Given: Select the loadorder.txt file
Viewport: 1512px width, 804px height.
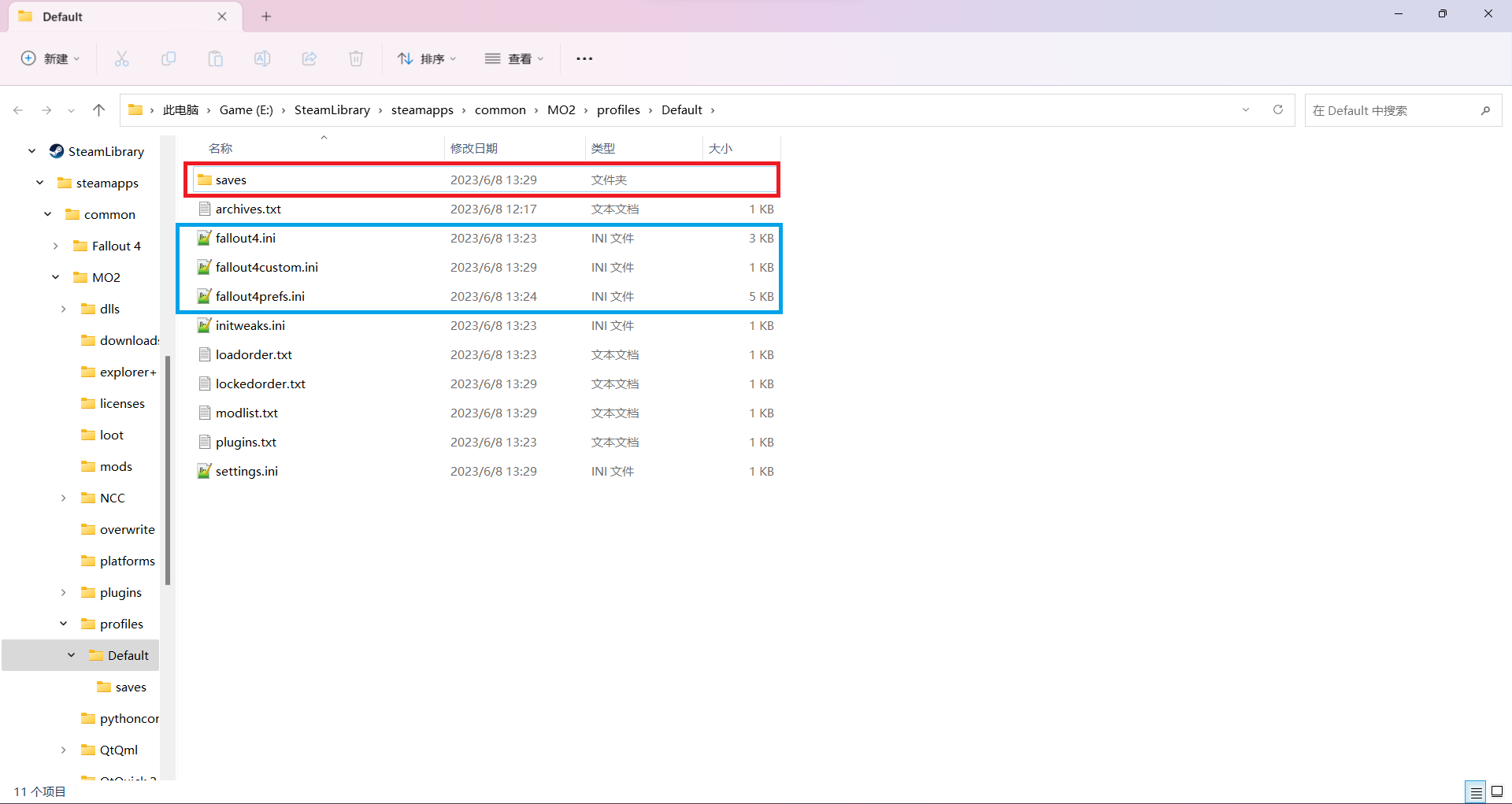Looking at the screenshot, I should pos(486,354).
